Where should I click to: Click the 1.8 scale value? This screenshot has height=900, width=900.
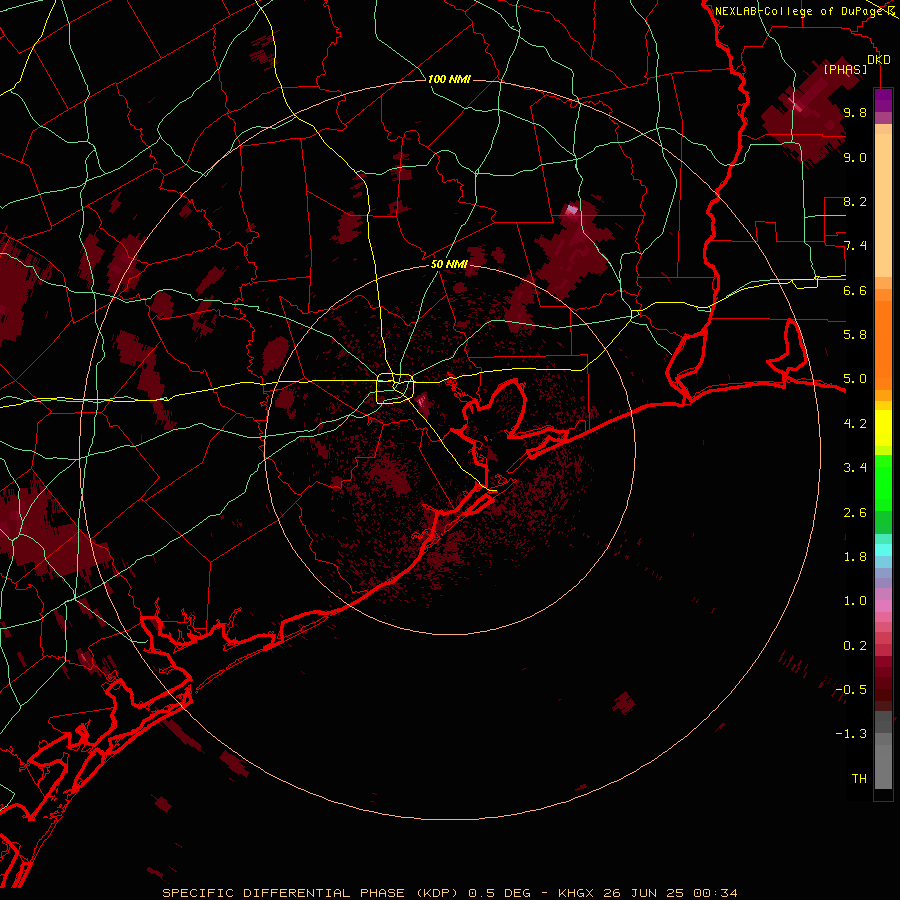point(855,556)
